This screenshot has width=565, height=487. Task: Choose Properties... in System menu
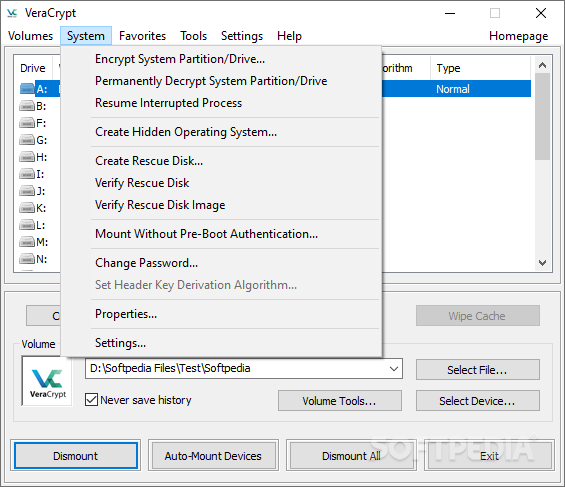pyautogui.click(x=221, y=314)
